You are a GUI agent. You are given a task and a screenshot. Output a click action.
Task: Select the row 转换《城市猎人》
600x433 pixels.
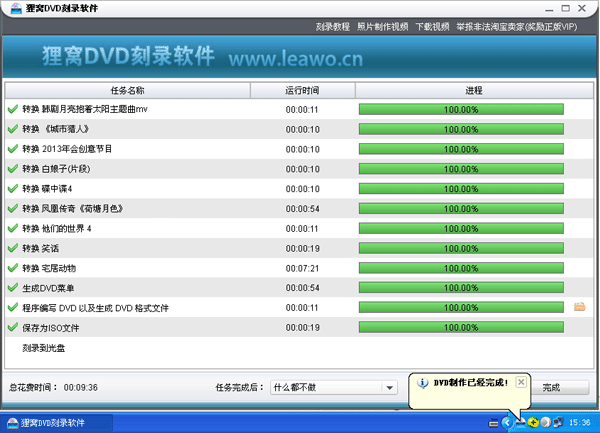coord(299,129)
